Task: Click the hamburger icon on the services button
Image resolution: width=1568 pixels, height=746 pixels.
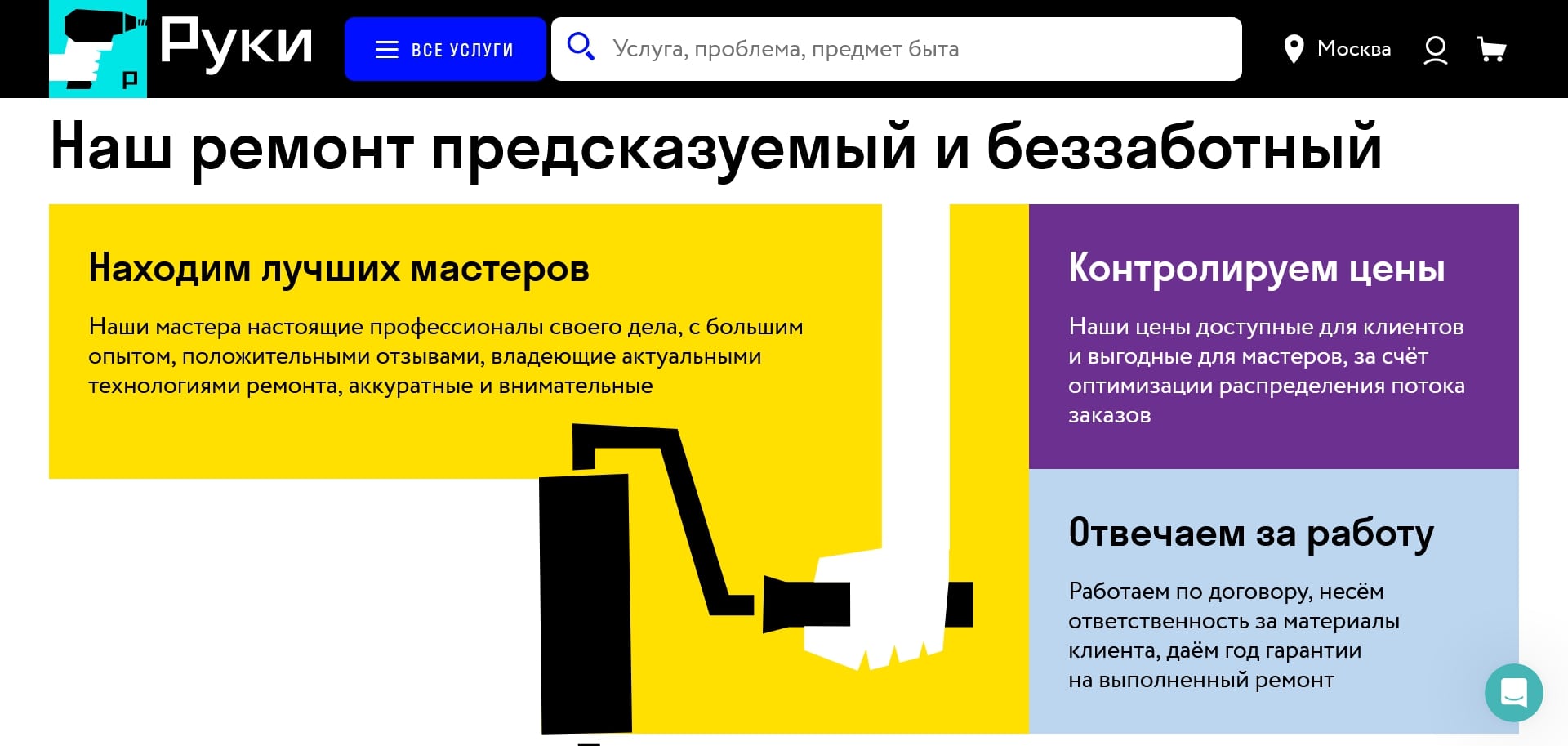Action: pos(385,49)
